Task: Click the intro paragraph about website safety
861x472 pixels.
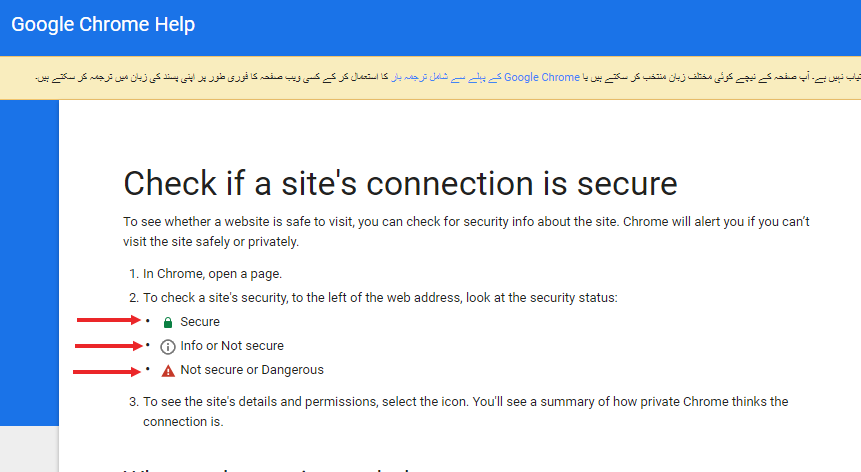Action: [466, 232]
